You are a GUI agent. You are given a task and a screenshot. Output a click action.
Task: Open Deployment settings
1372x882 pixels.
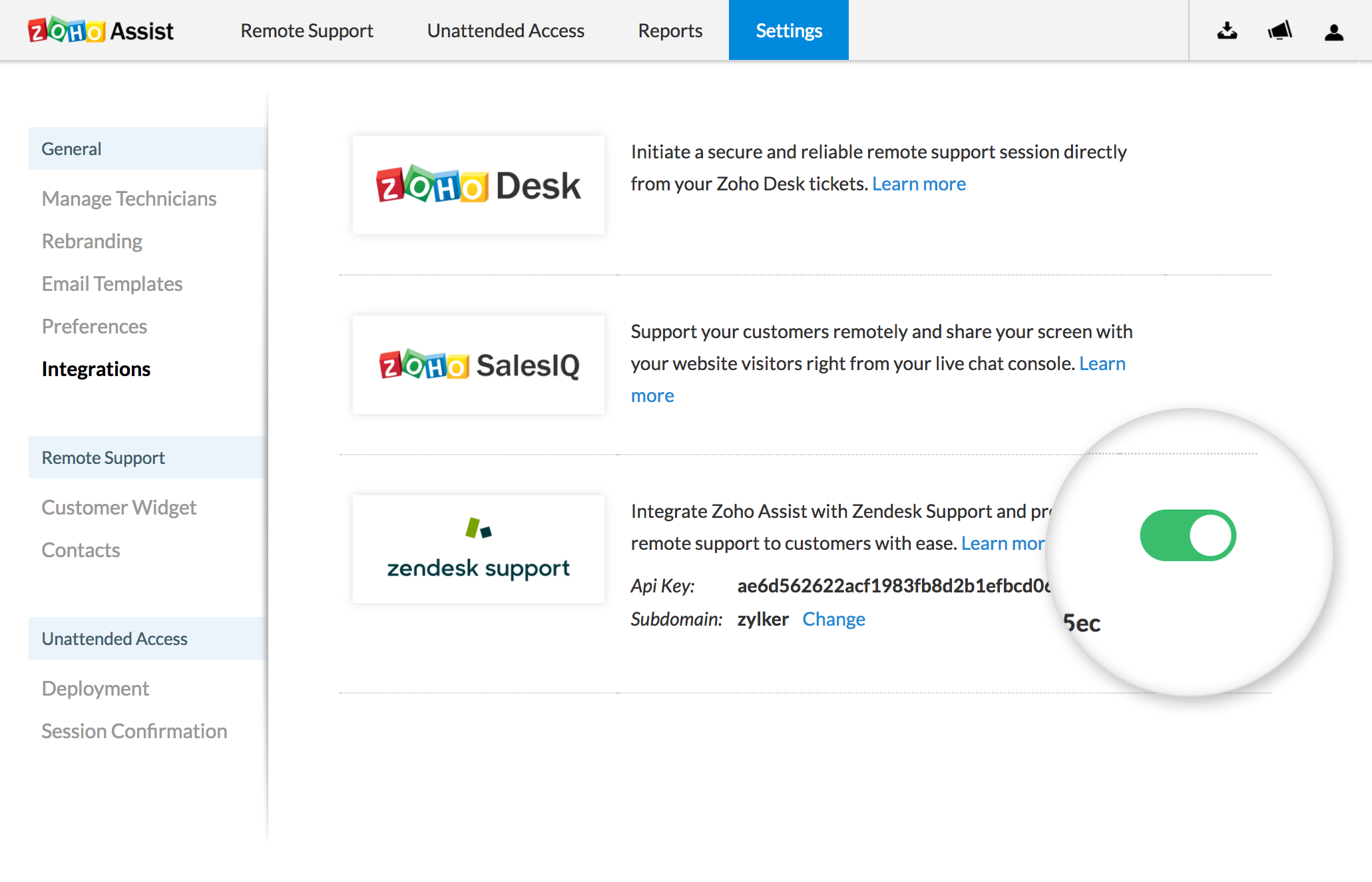click(95, 688)
